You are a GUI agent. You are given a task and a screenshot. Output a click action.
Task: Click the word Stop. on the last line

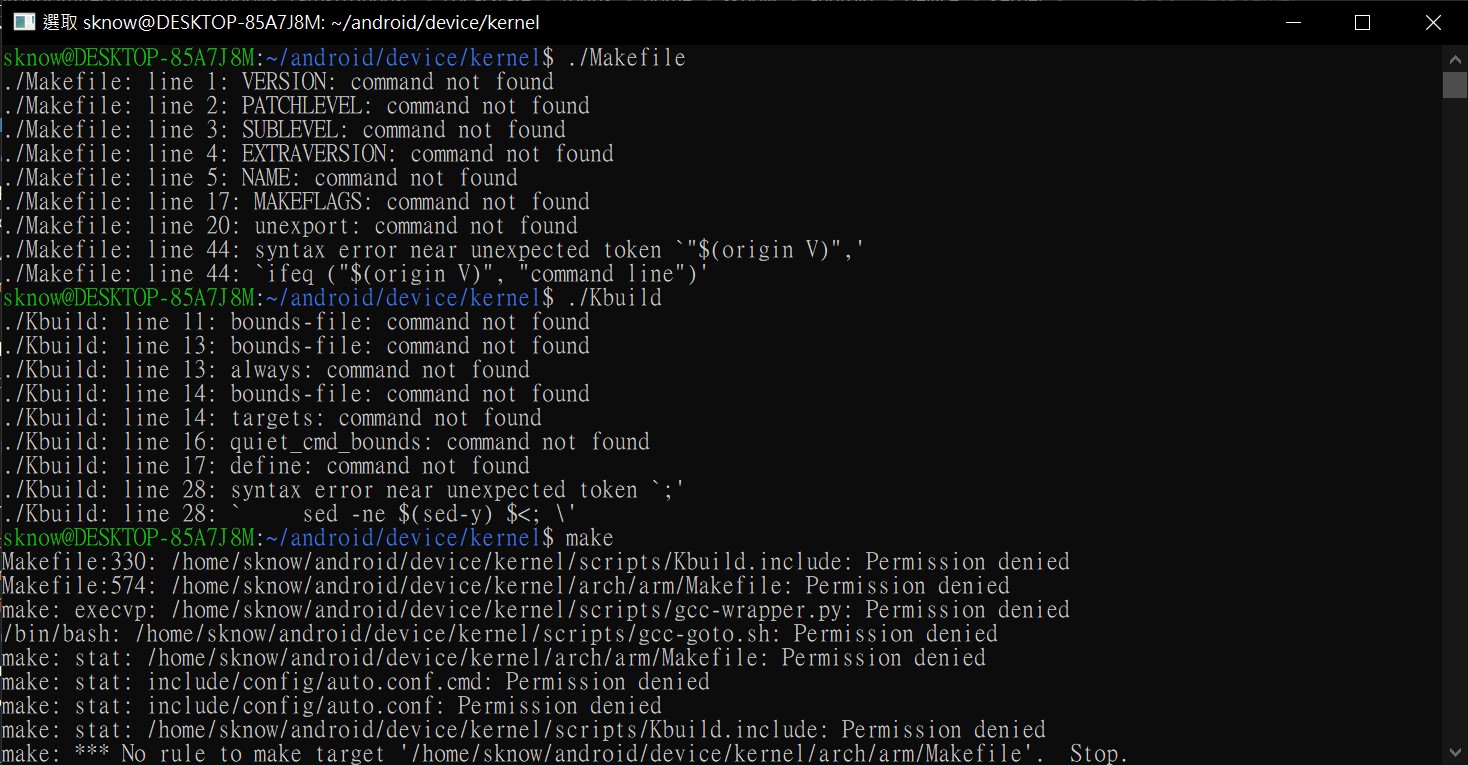[1098, 754]
